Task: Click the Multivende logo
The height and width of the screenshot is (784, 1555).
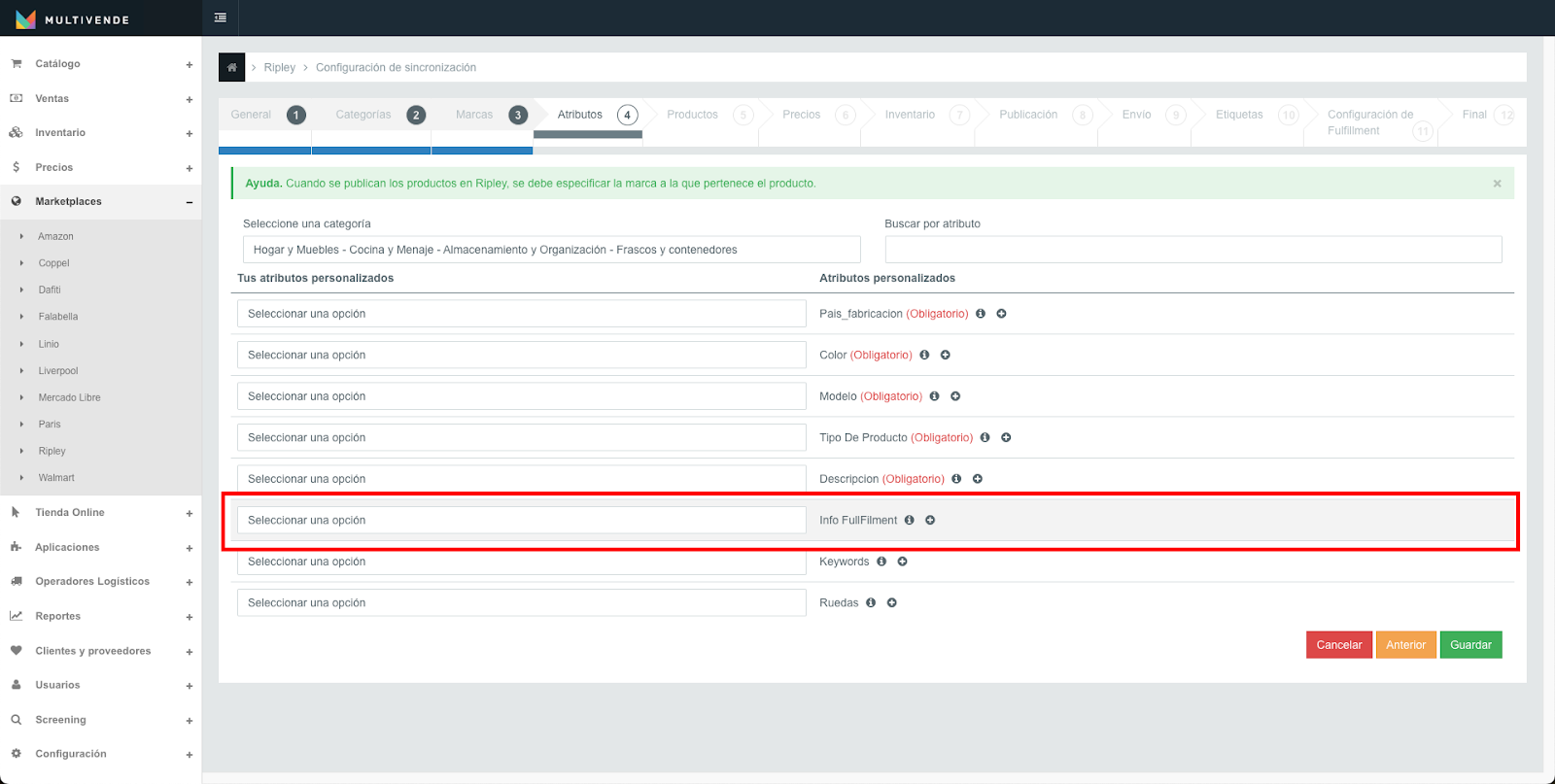Action: tap(72, 18)
